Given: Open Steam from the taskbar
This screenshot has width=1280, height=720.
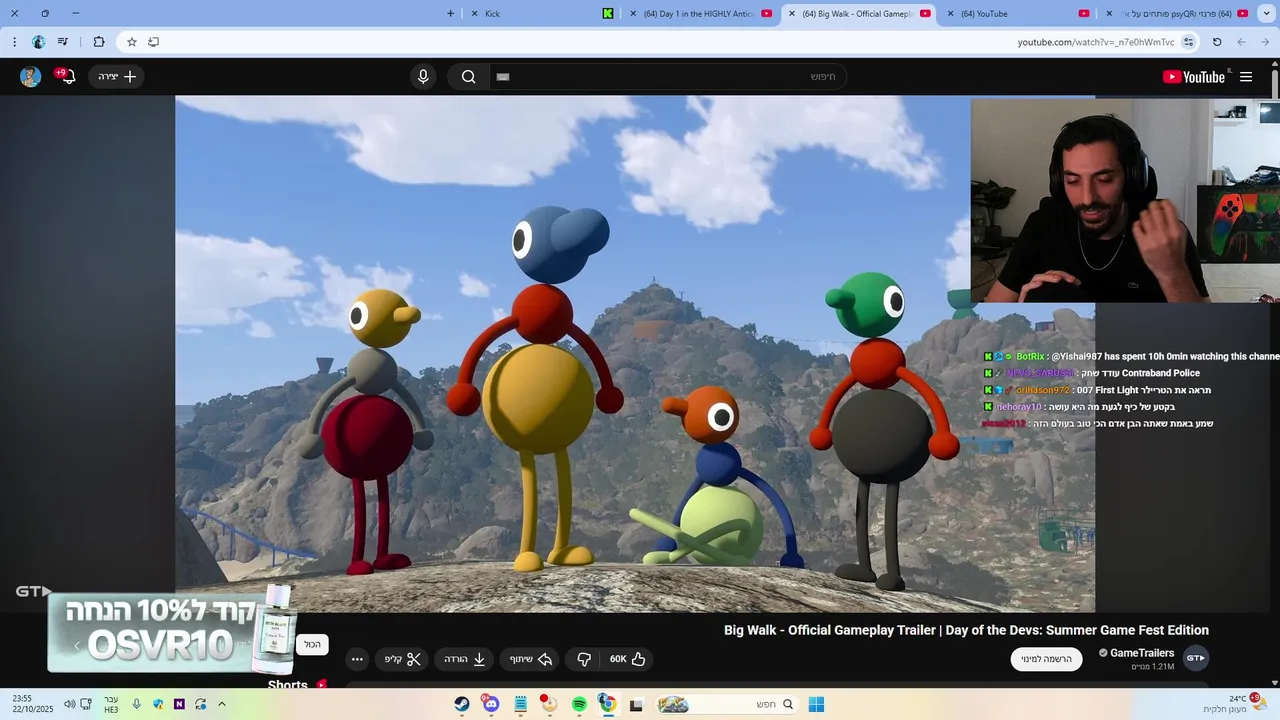Looking at the screenshot, I should coord(462,705).
